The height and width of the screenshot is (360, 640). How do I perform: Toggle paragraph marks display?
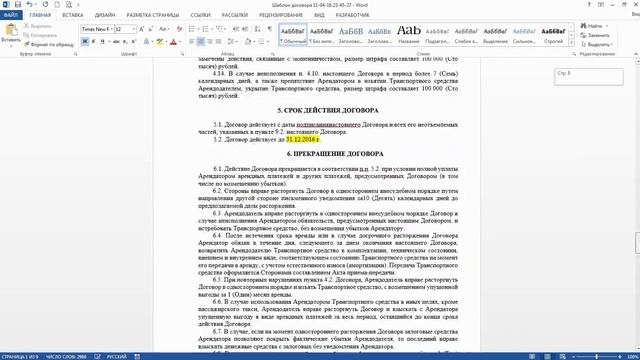click(x=270, y=29)
